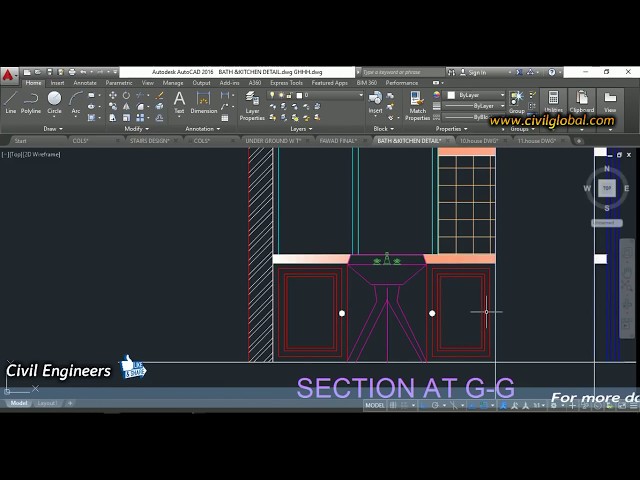Click the Save icon in quick access toolbar

49,72
